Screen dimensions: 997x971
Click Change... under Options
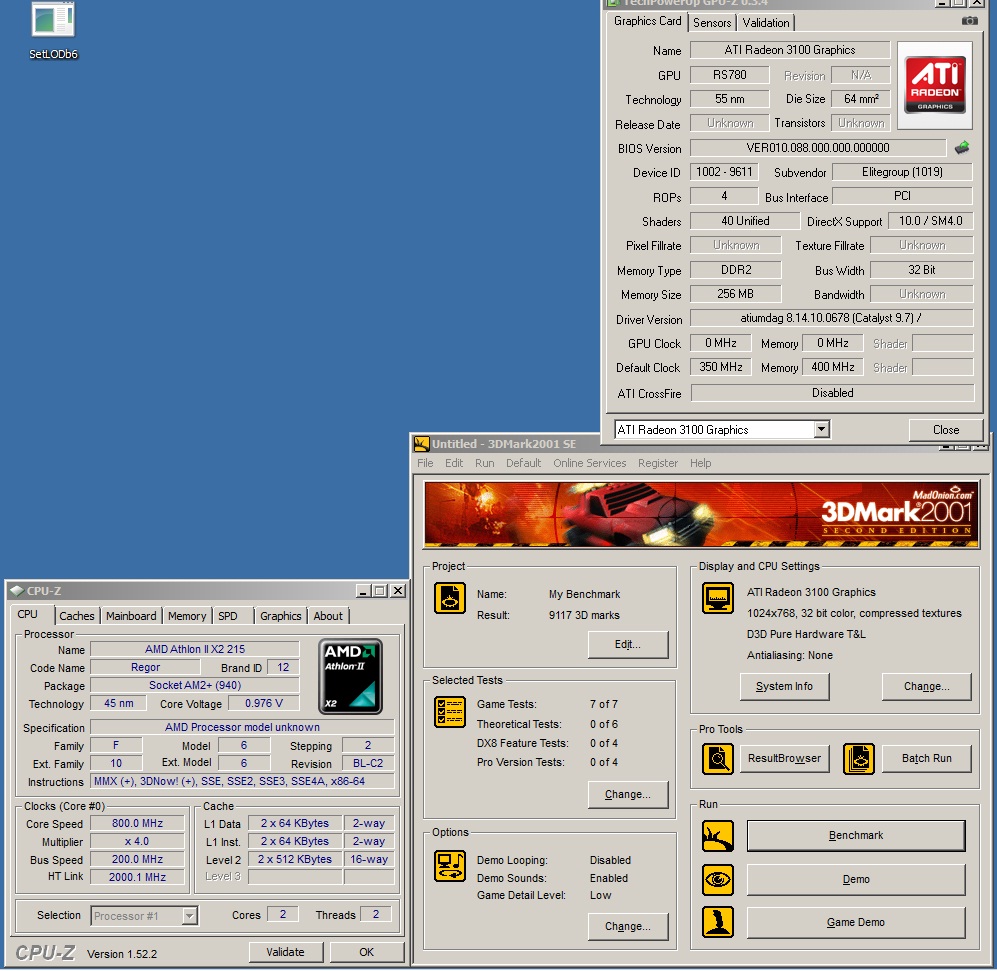[628, 926]
